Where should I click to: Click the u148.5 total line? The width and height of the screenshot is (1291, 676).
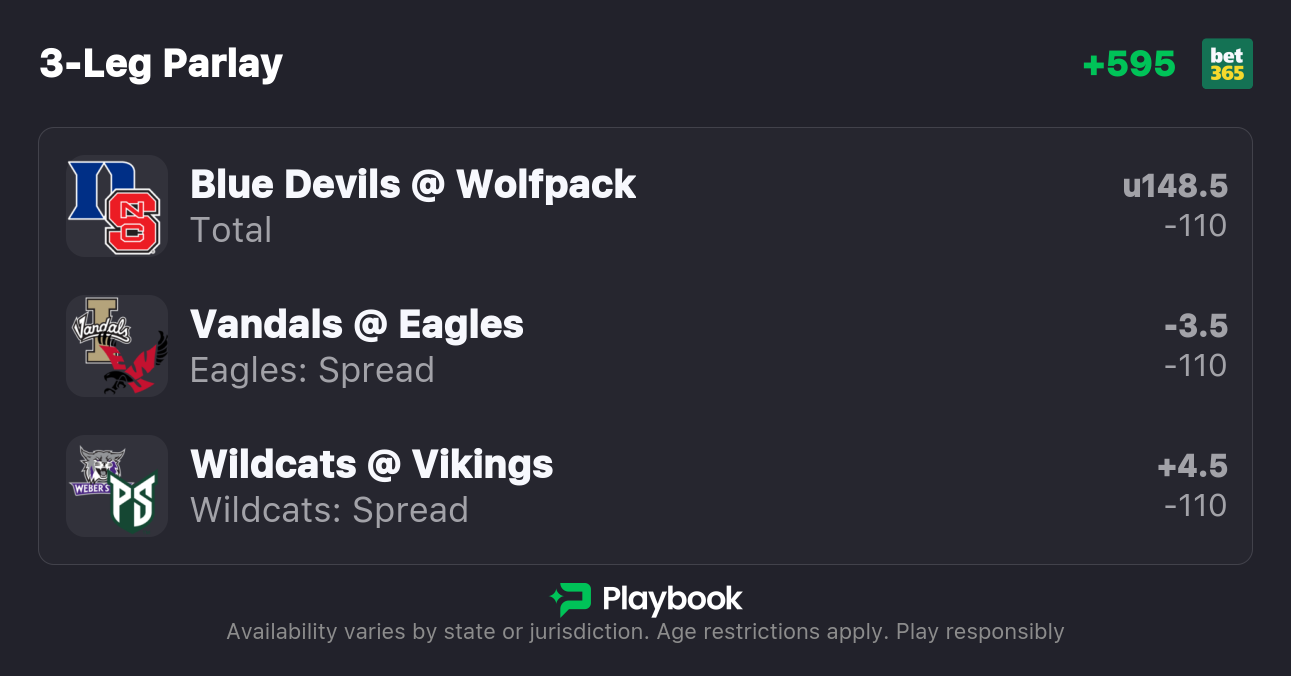(1175, 186)
